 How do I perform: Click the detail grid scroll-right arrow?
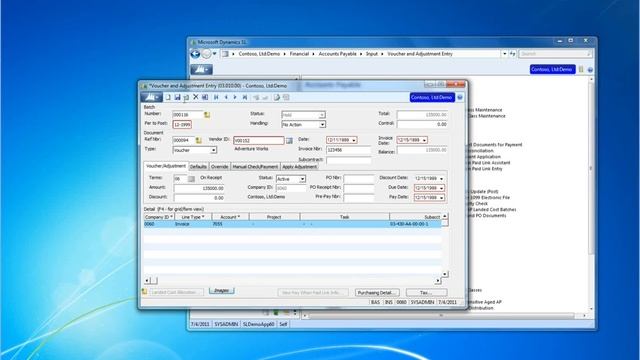tap(438, 280)
